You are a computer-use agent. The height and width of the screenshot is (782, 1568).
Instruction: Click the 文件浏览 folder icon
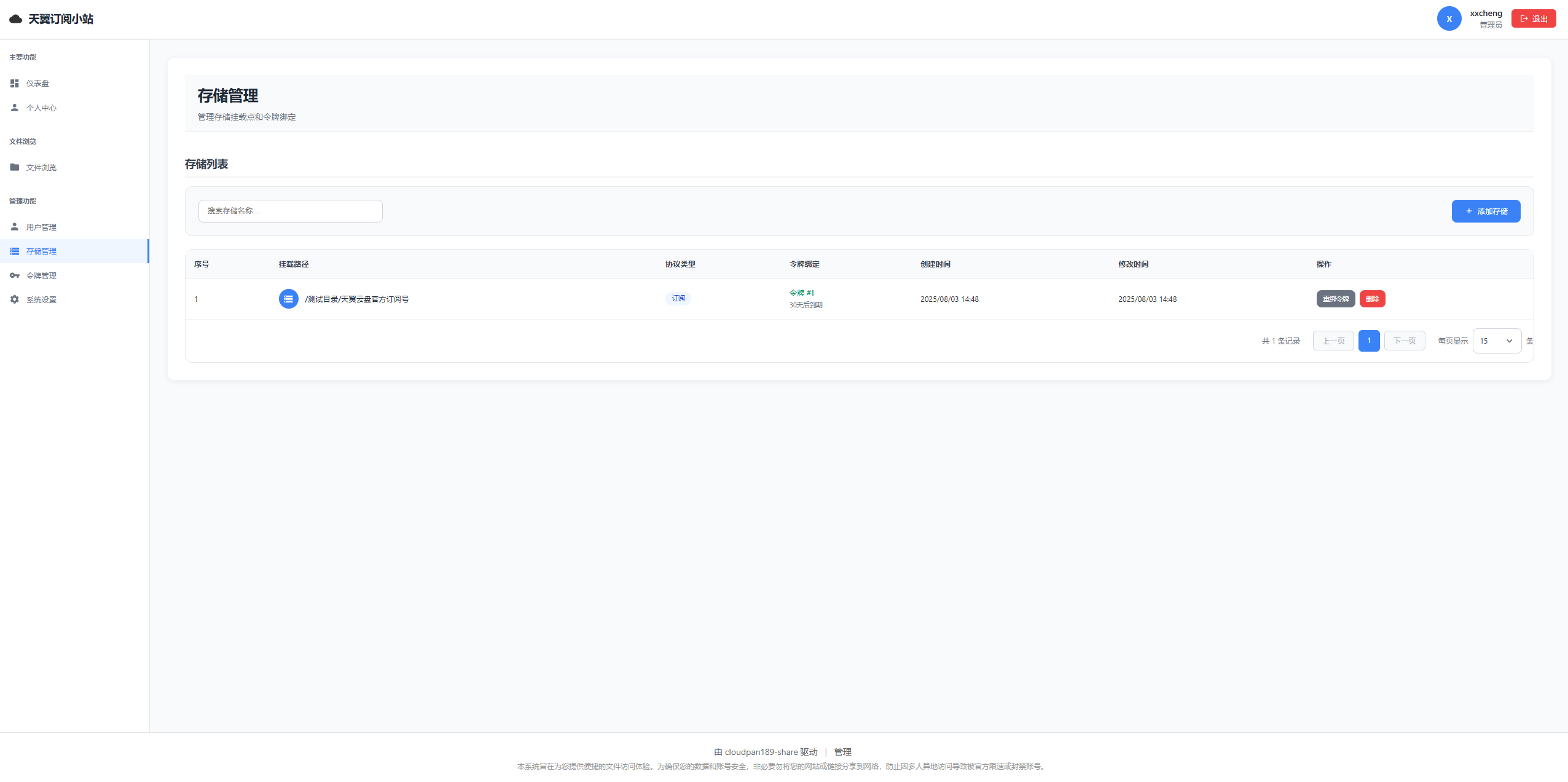click(x=15, y=167)
